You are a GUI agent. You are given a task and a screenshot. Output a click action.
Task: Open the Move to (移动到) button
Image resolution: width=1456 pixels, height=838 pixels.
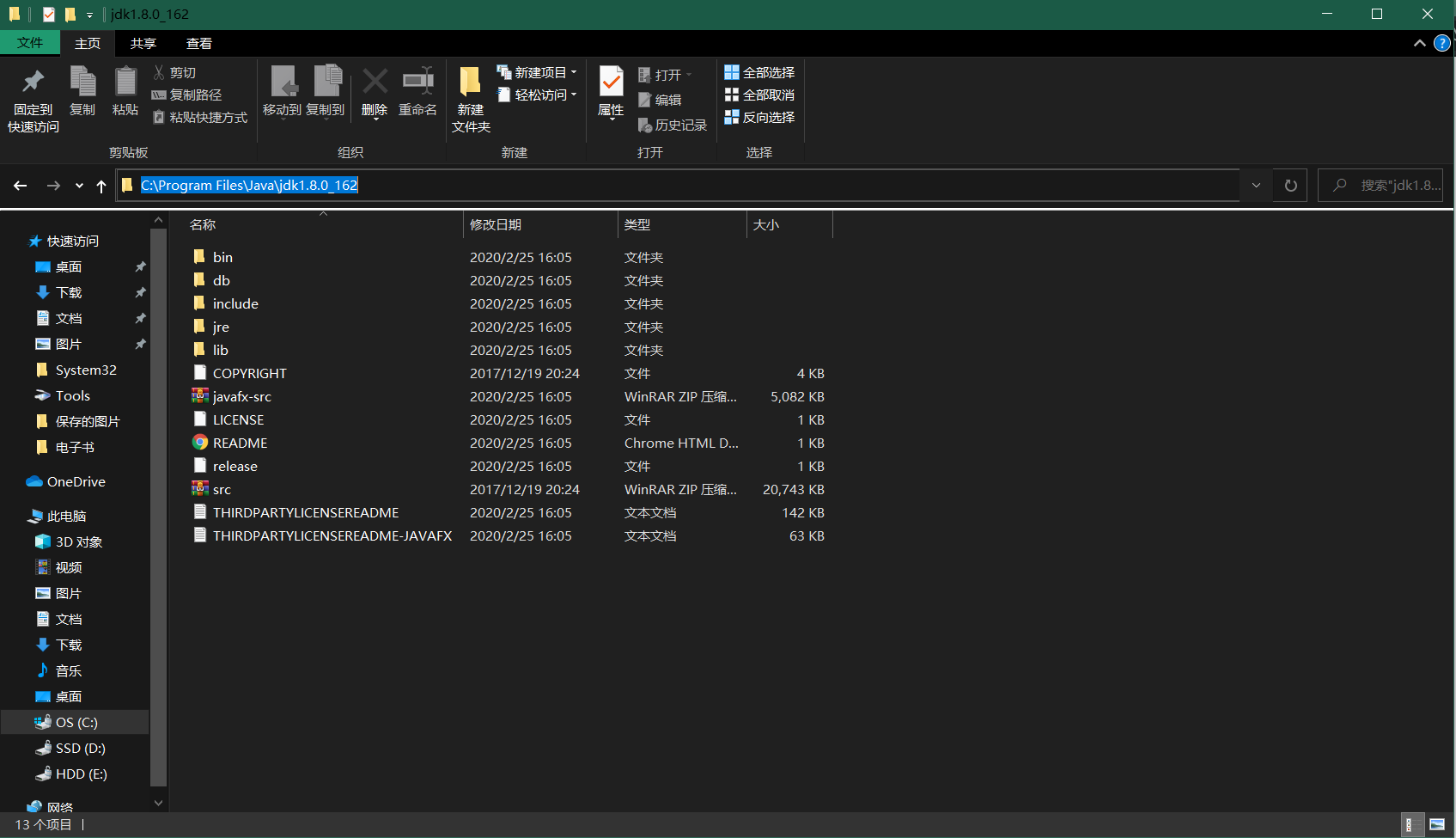click(283, 91)
